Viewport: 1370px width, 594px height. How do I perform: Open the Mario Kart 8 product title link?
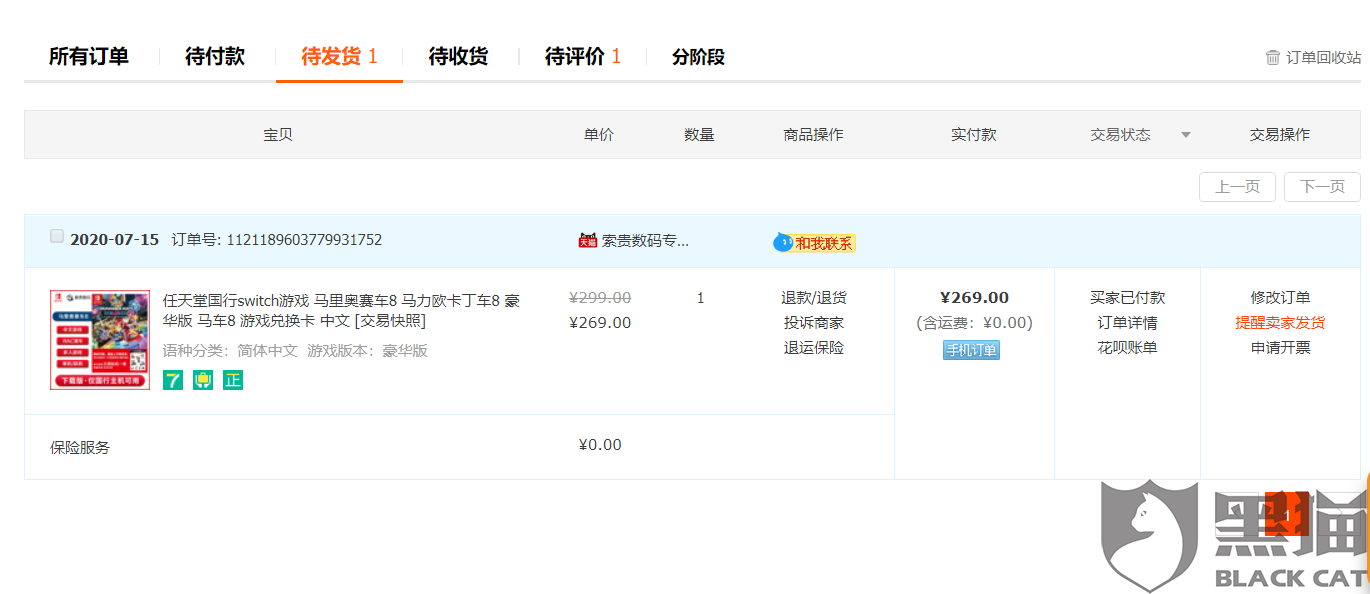[x=341, y=310]
